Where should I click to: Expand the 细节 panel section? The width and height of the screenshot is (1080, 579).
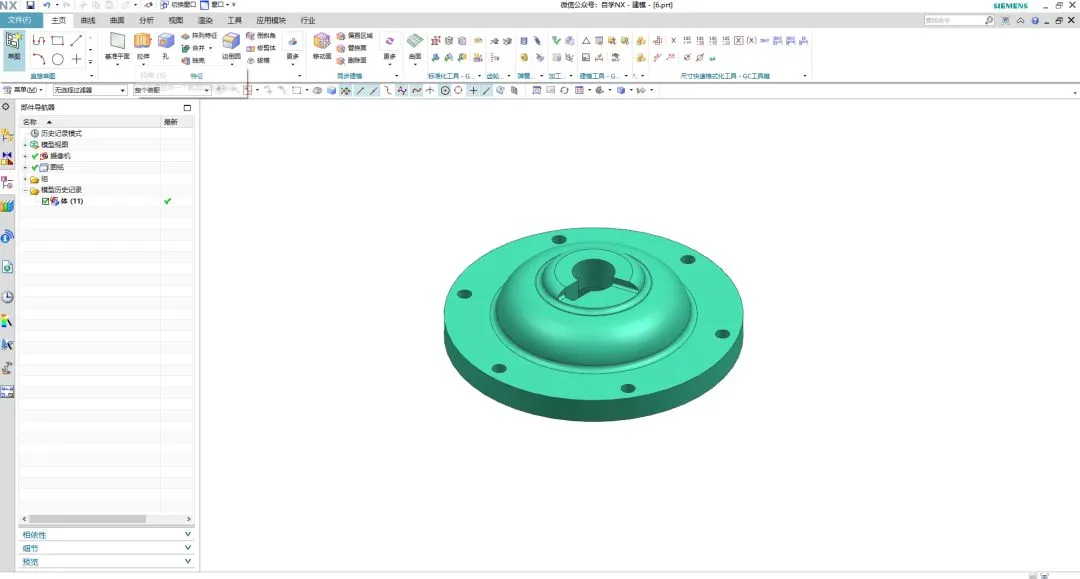(105, 548)
